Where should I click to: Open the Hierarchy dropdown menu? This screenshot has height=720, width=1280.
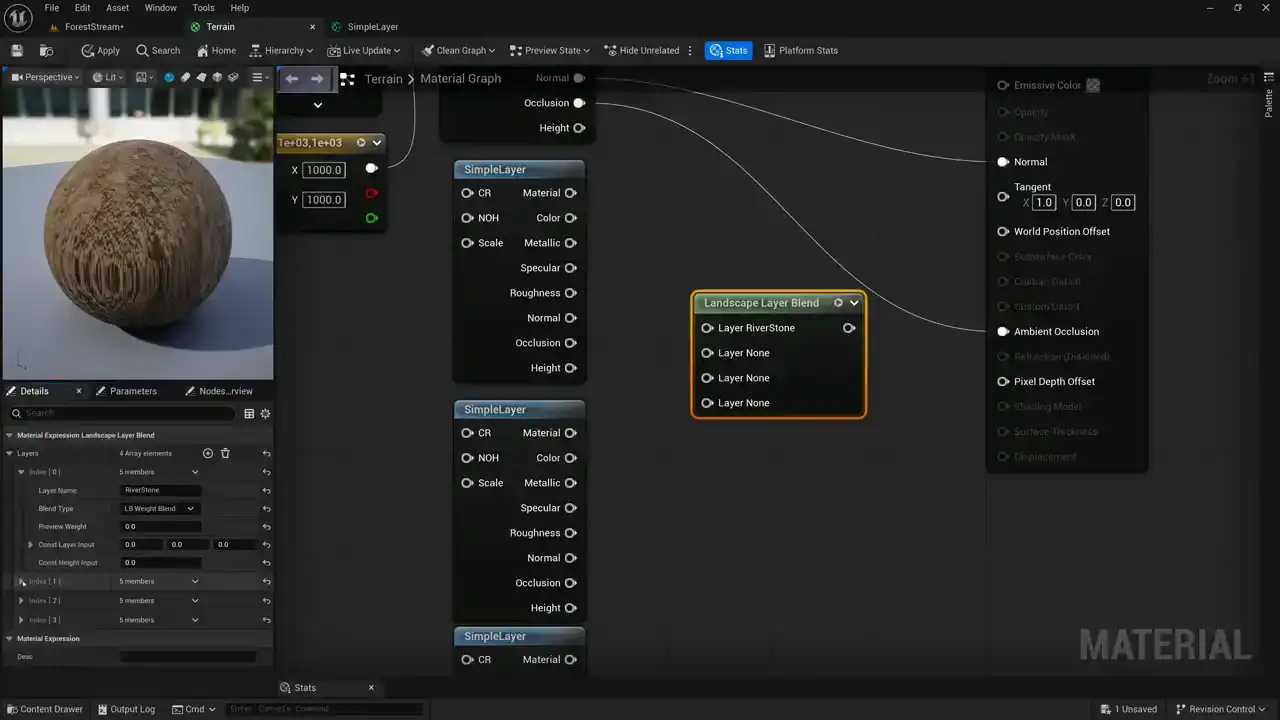pos(282,51)
